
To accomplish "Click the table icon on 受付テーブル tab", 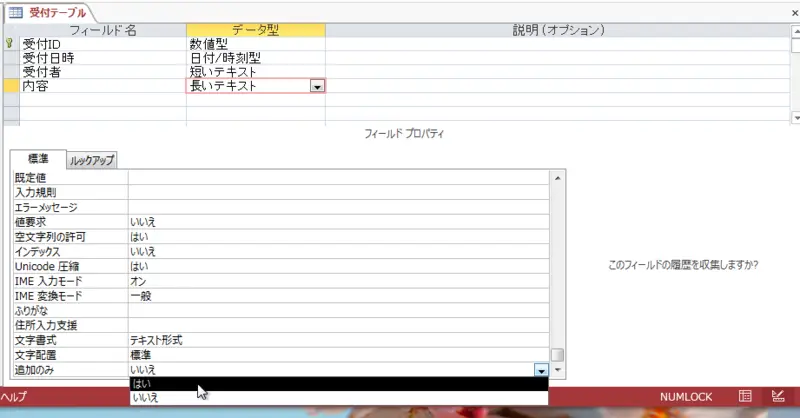I will tap(15, 11).
